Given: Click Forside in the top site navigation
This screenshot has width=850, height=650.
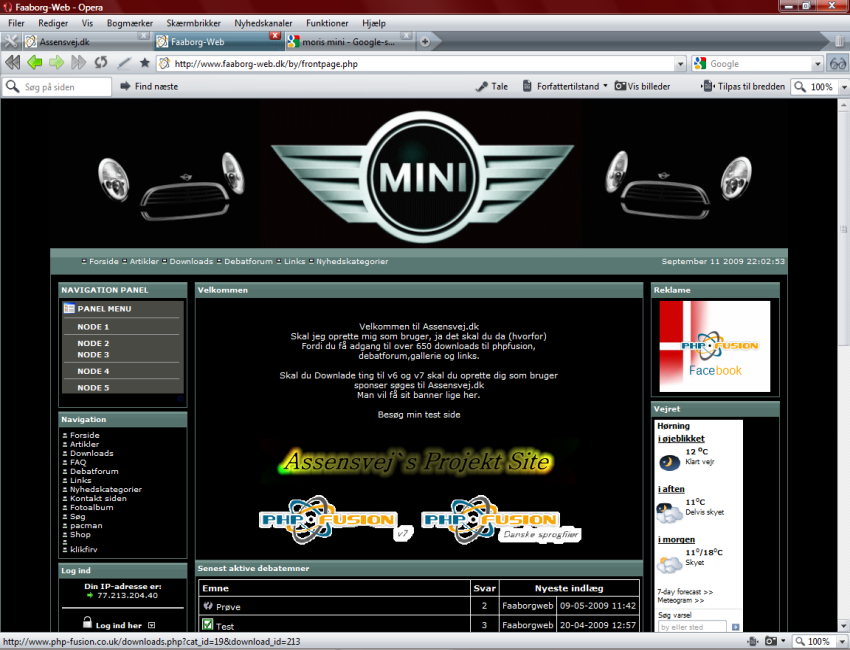Looking at the screenshot, I should point(104,261).
